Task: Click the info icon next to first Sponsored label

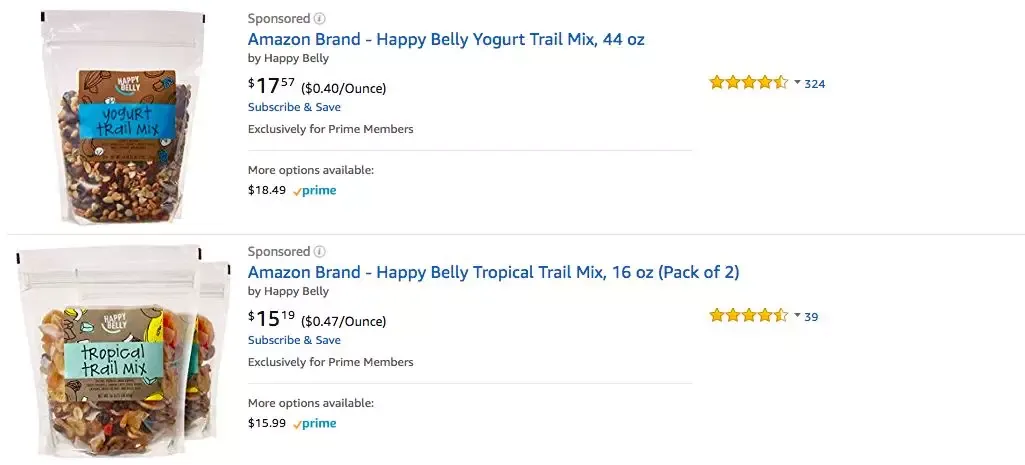Action: click(x=320, y=18)
